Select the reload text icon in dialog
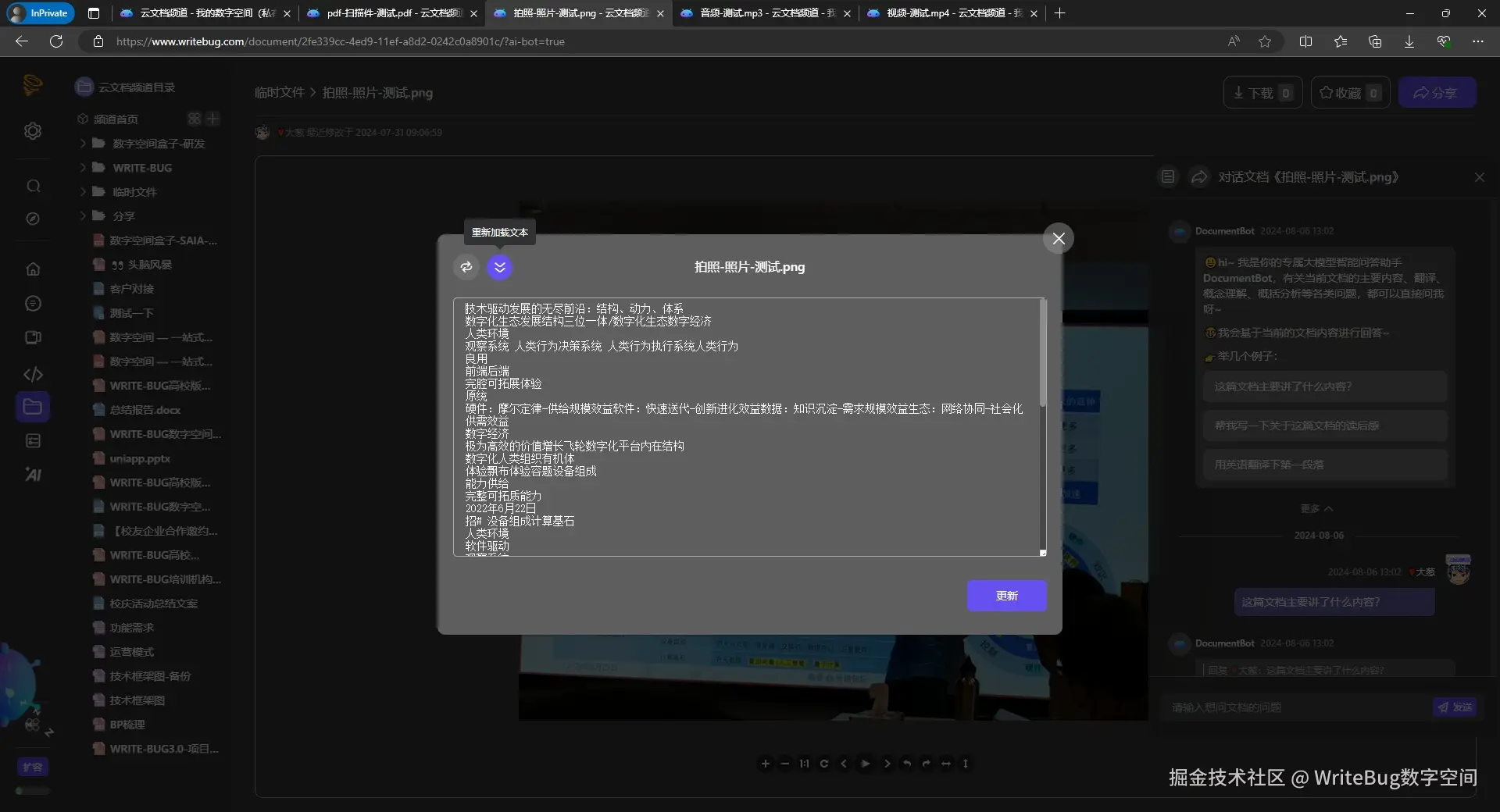The width and height of the screenshot is (1500, 812). [x=466, y=267]
